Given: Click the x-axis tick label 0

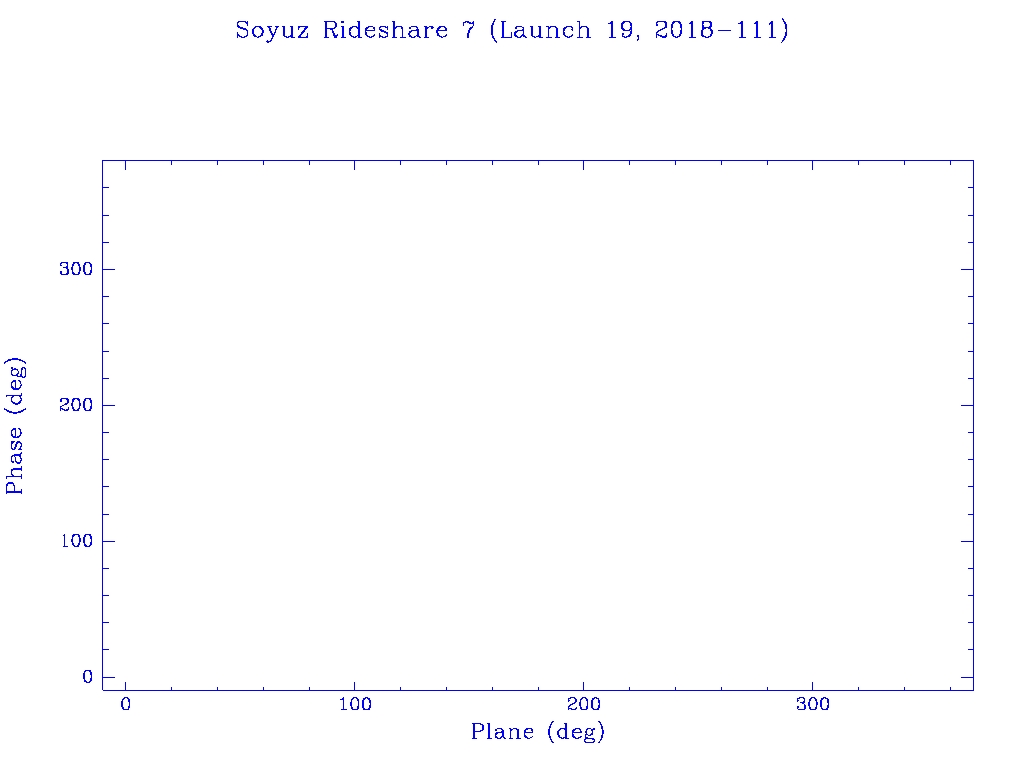Looking at the screenshot, I should pos(125,705).
